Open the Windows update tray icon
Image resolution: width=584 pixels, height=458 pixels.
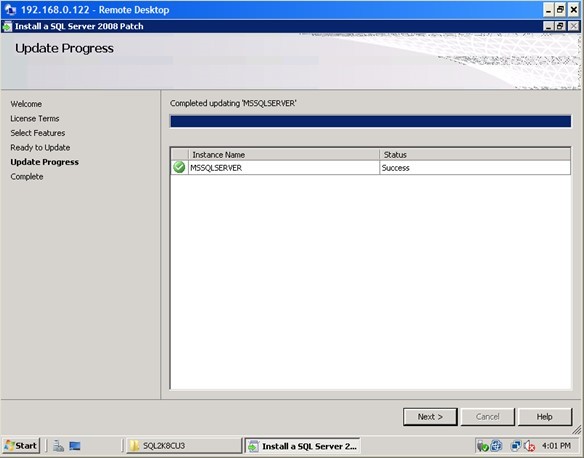tap(496, 446)
